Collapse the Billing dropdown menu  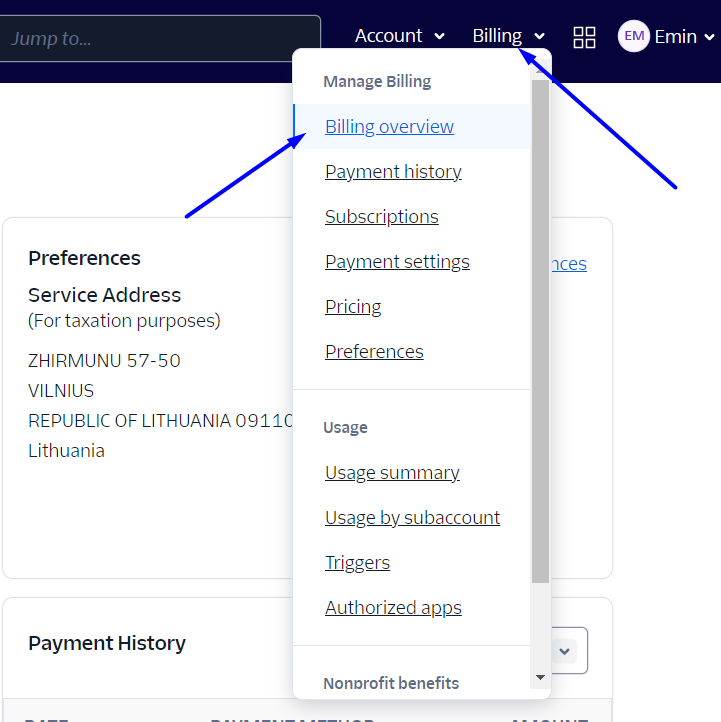[x=508, y=36]
